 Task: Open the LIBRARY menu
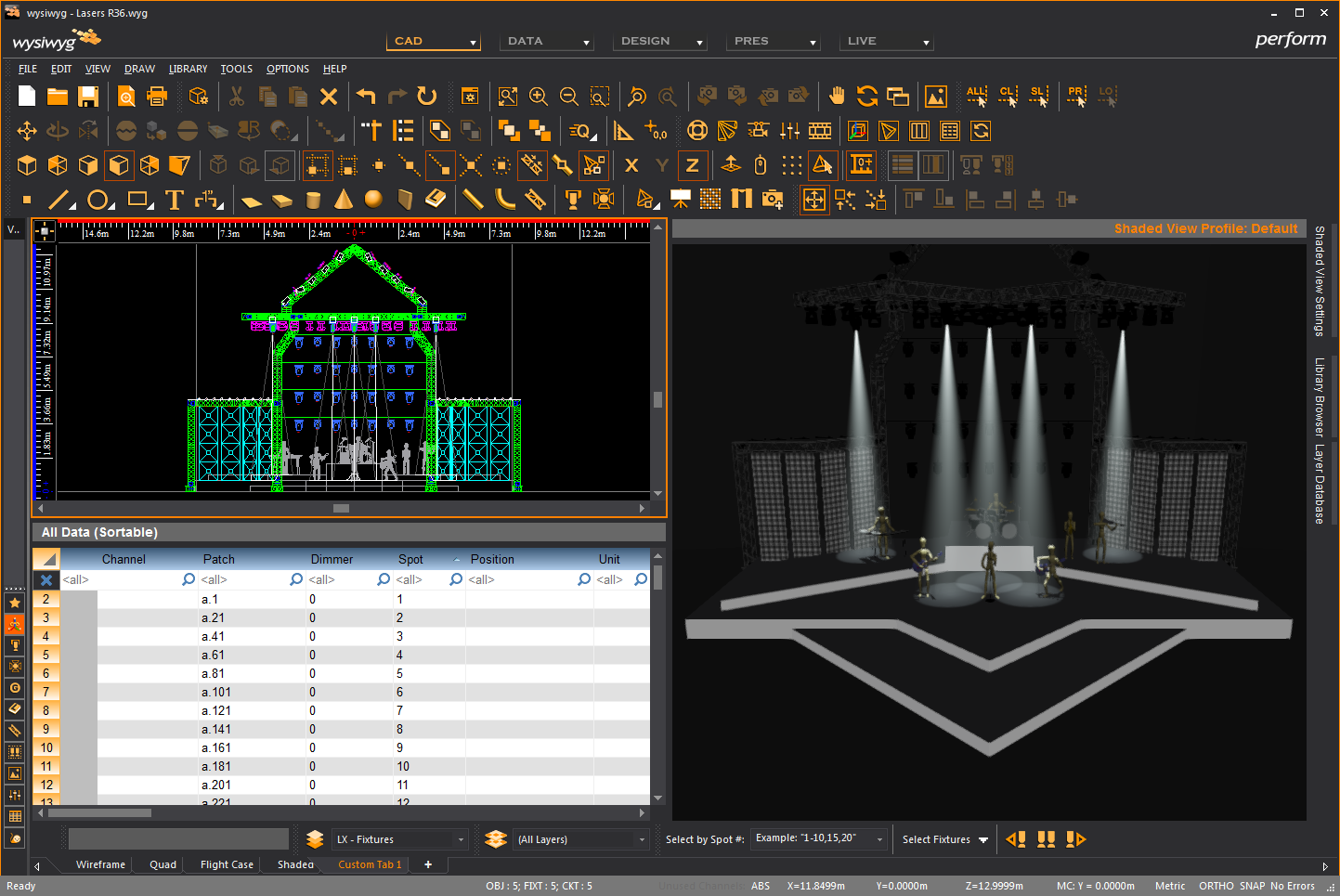click(188, 69)
